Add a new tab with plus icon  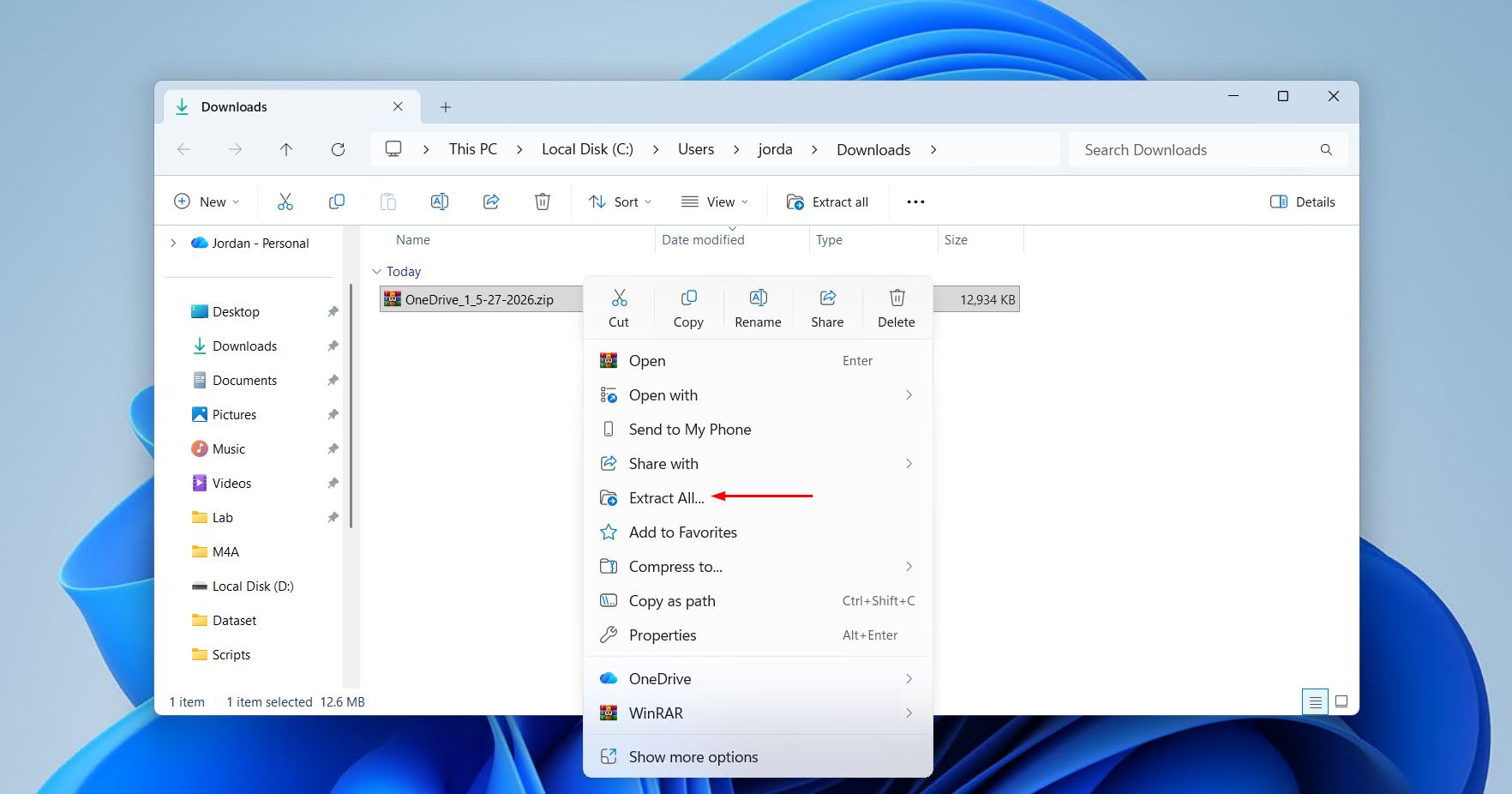click(x=446, y=107)
